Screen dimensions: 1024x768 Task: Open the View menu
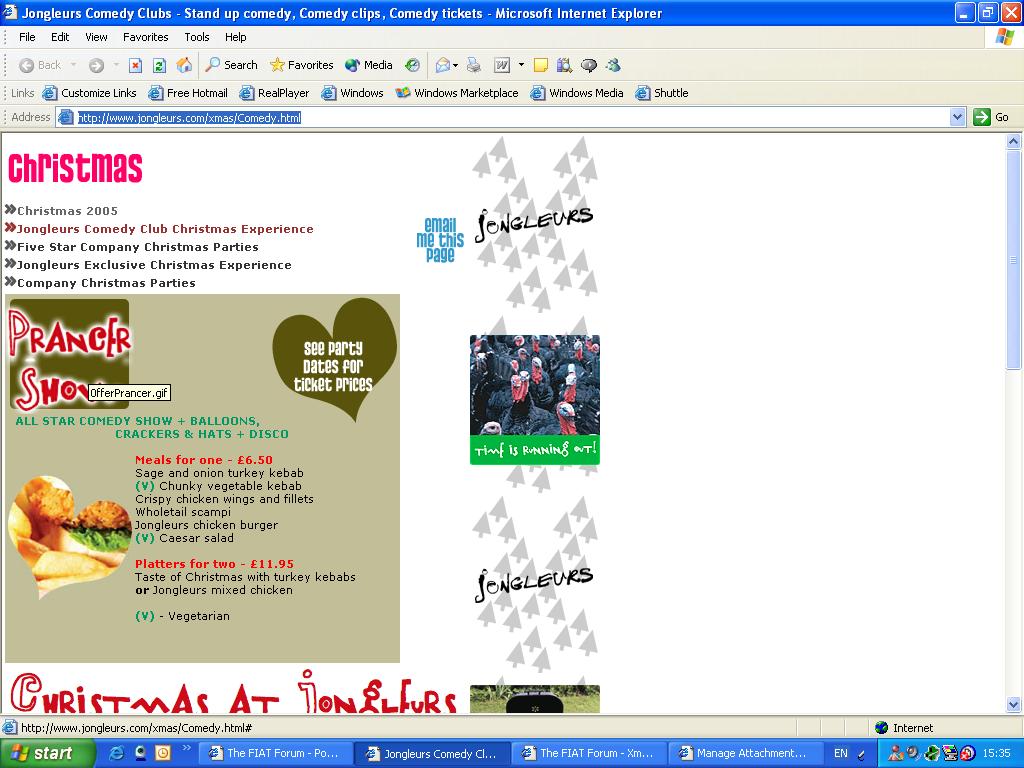pyautogui.click(x=96, y=37)
